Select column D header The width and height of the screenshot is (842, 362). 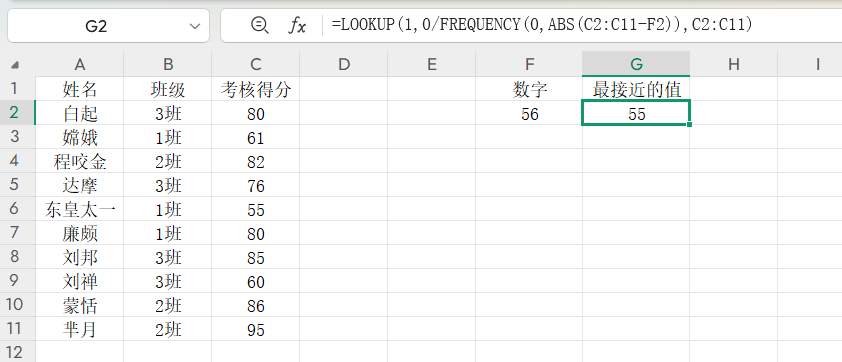(344, 64)
